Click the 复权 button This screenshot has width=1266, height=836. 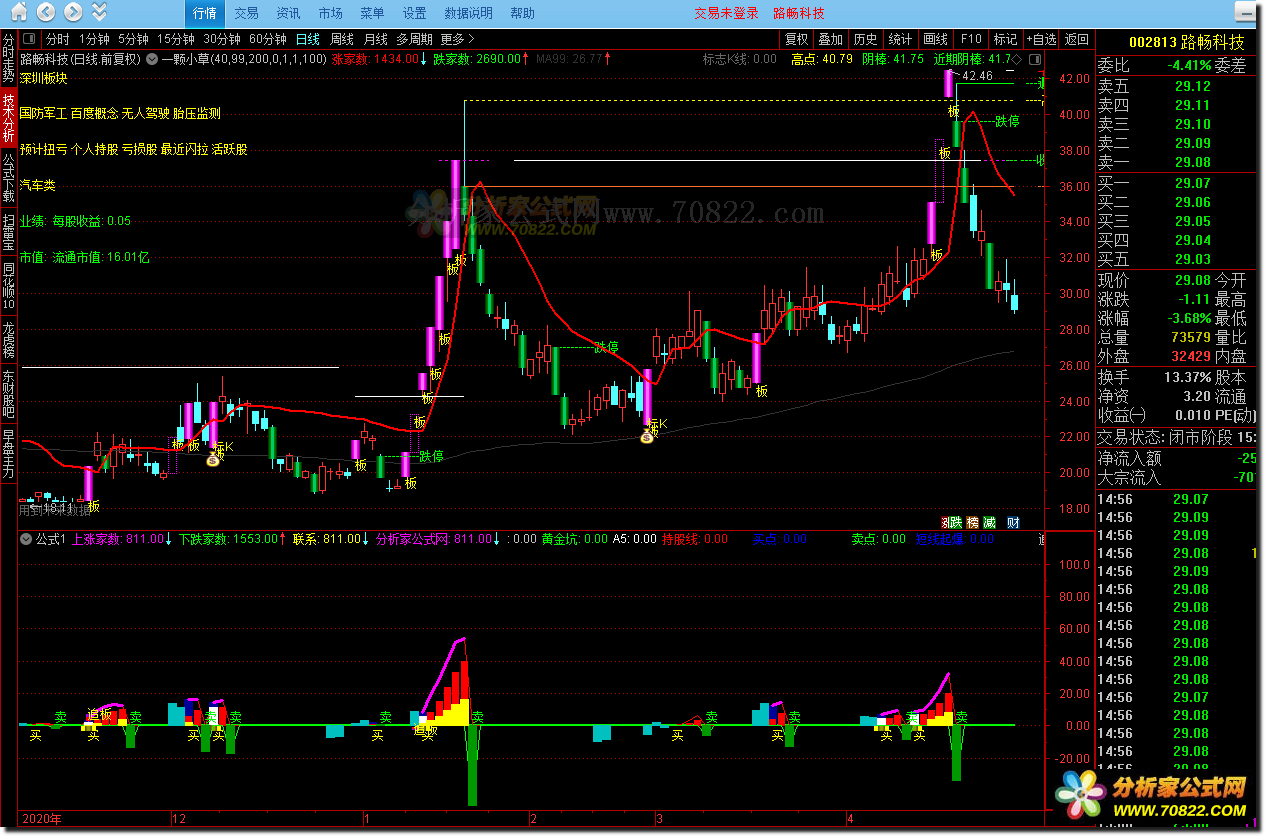796,39
